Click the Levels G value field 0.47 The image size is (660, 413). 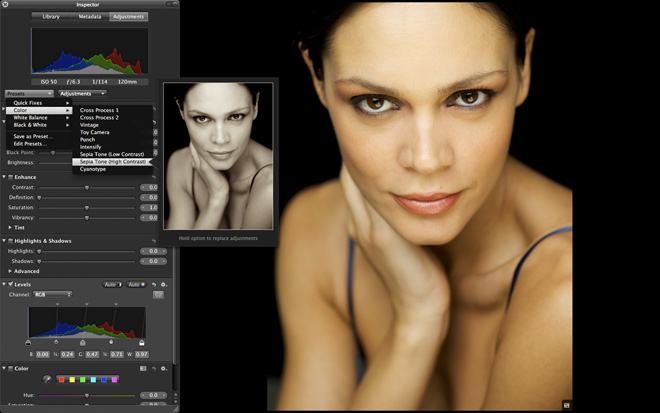[92, 354]
